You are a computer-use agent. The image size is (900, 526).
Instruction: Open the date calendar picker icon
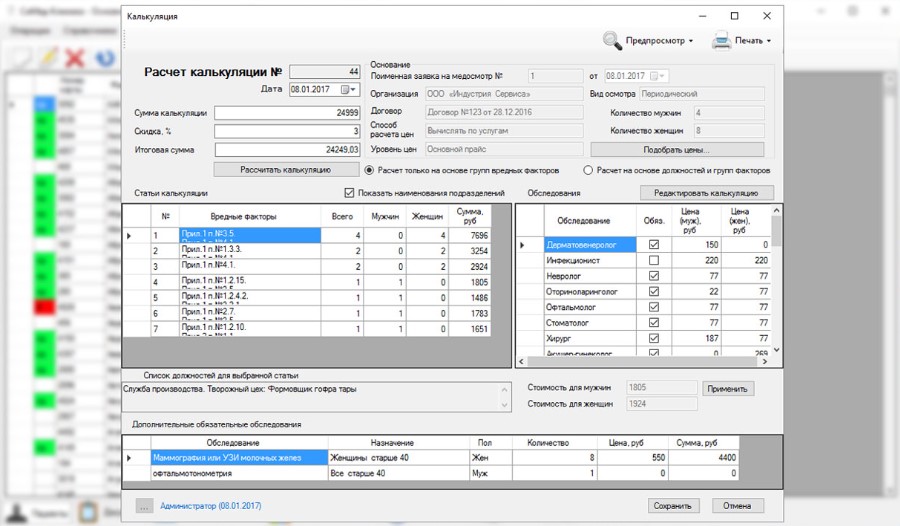(x=346, y=89)
